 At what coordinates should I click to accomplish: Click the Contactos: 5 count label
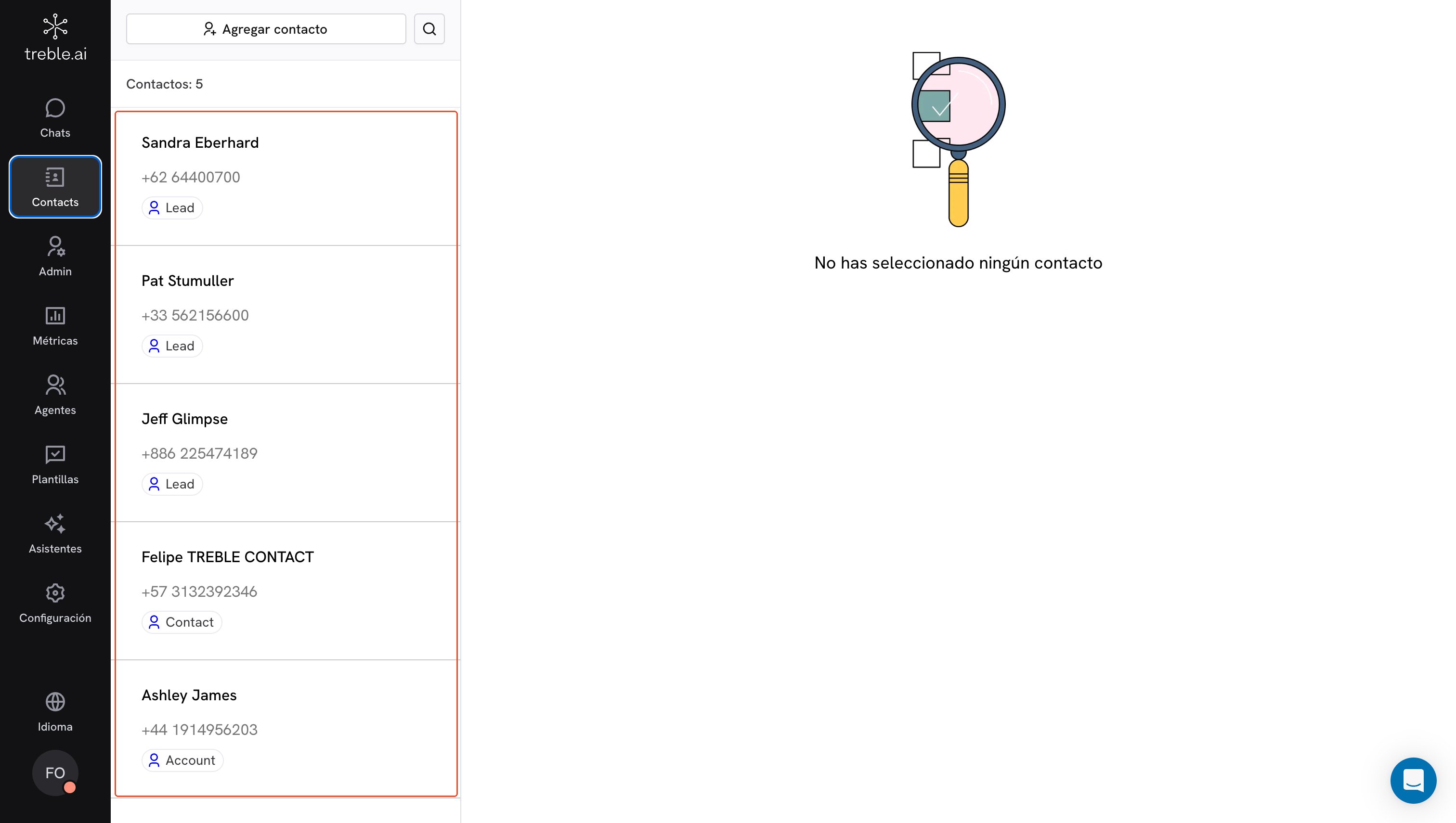(165, 84)
